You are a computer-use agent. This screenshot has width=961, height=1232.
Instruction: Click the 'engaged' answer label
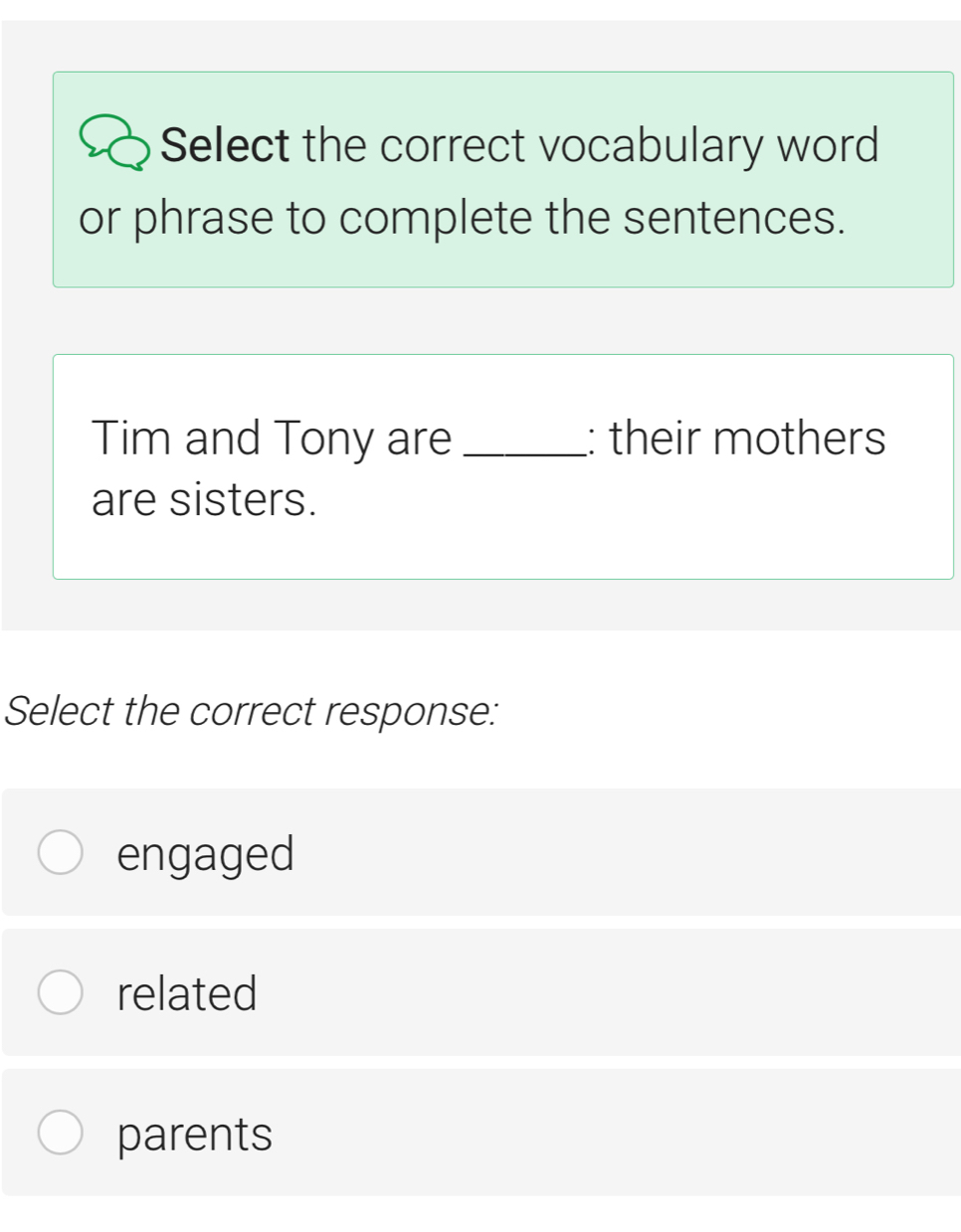tap(205, 854)
